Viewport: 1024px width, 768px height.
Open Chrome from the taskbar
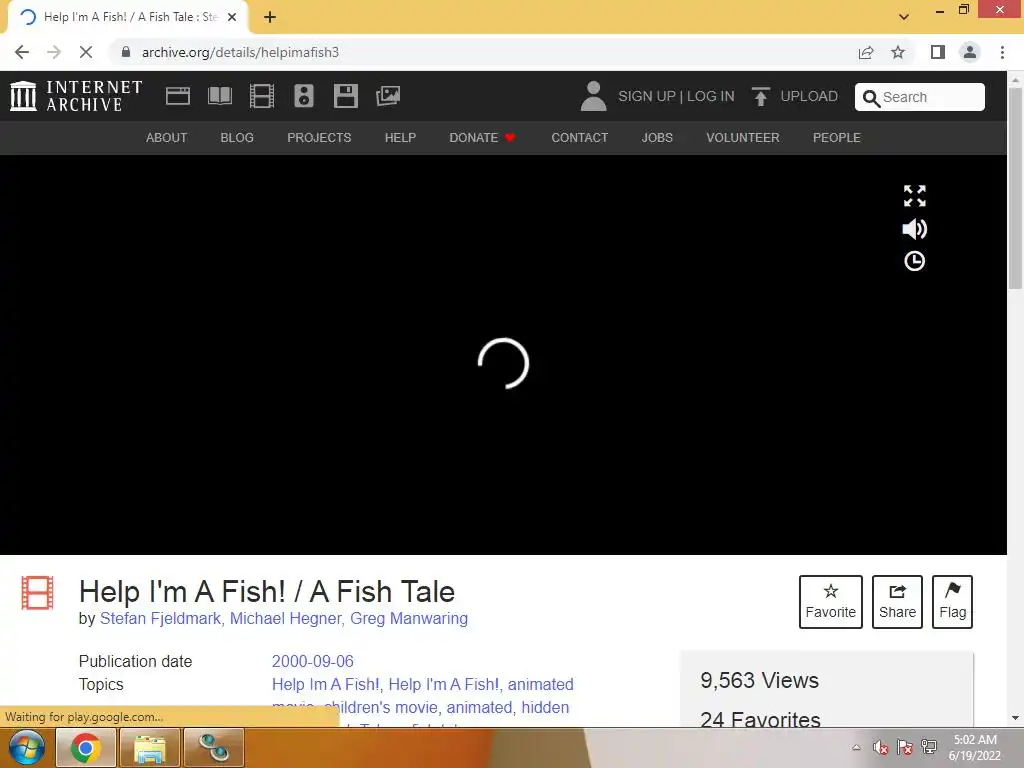coord(86,748)
